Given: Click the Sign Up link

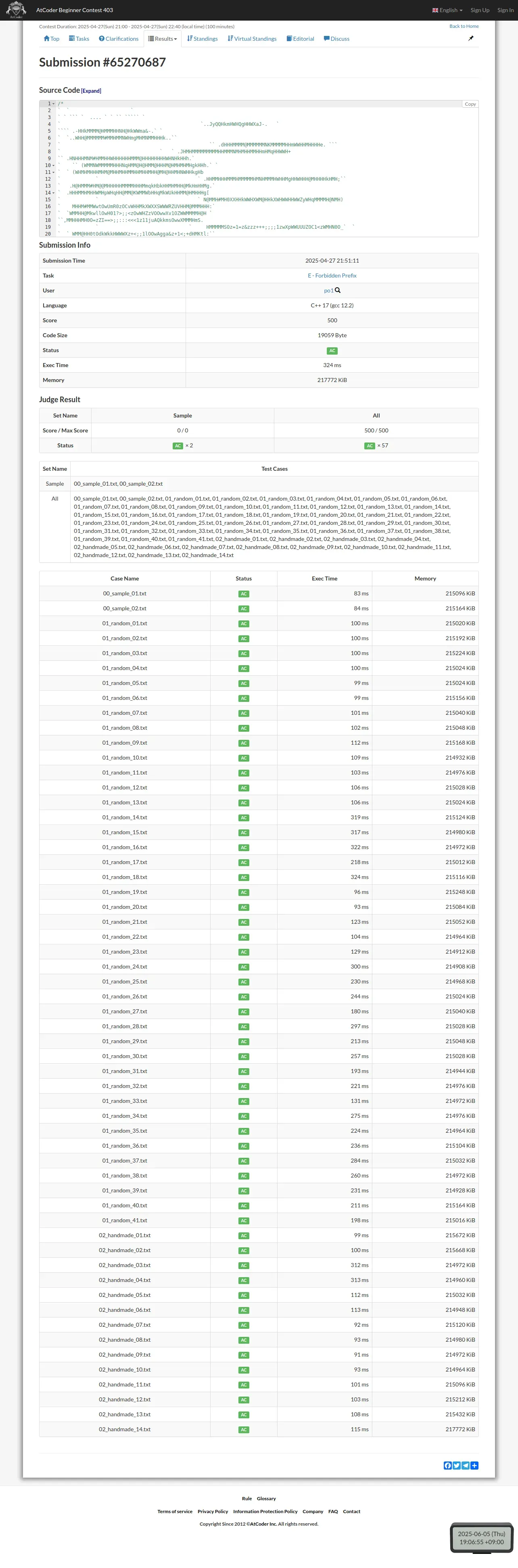Looking at the screenshot, I should coord(480,10).
